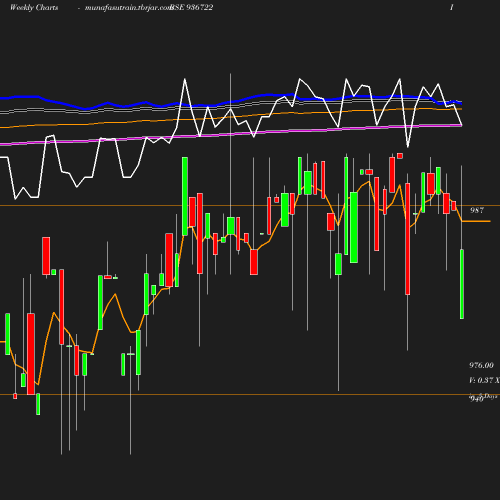Click the munafasutra website watermark text
This screenshot has width=500, height=500.
128,8
